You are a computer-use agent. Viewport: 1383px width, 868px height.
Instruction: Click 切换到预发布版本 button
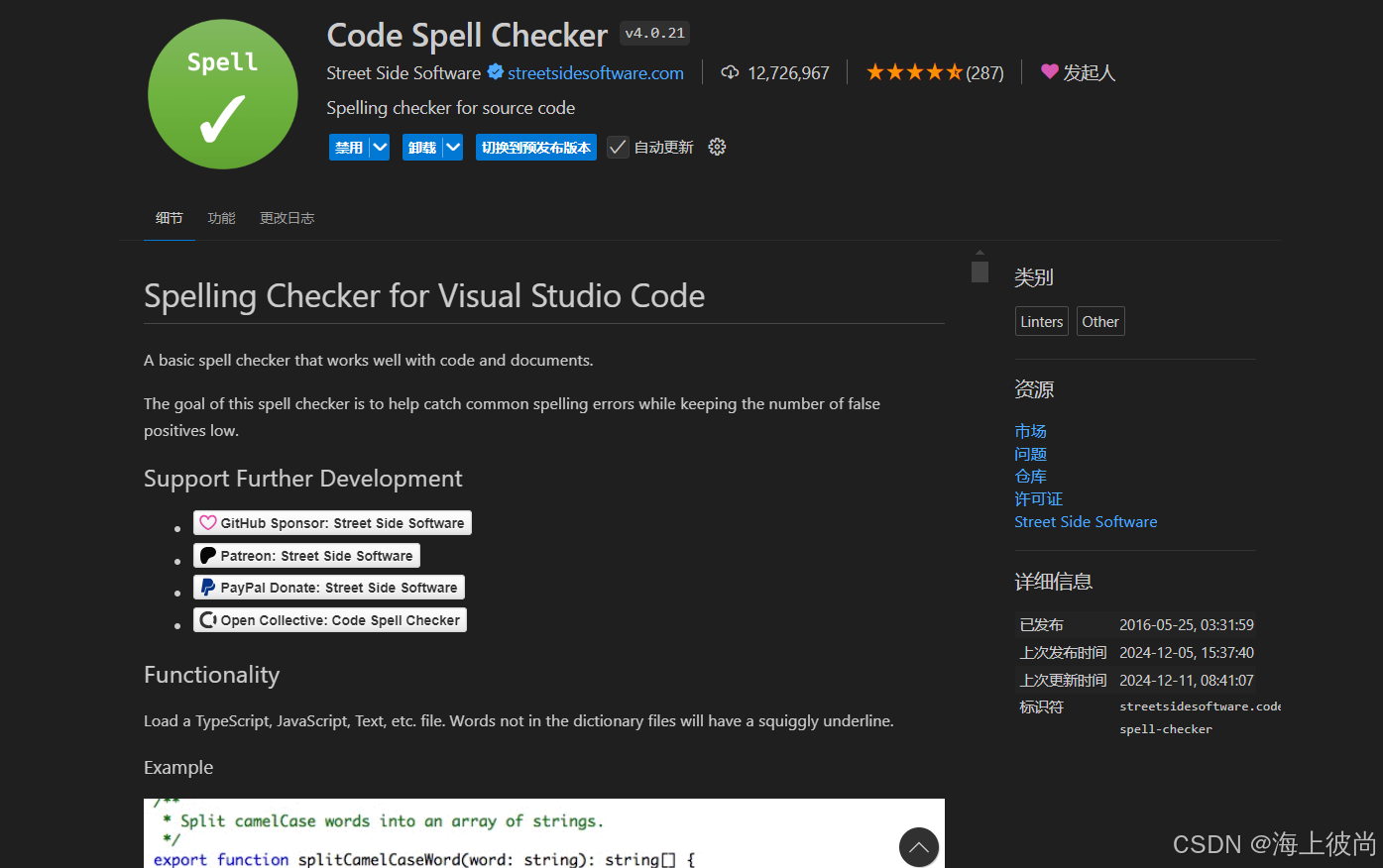click(x=536, y=148)
